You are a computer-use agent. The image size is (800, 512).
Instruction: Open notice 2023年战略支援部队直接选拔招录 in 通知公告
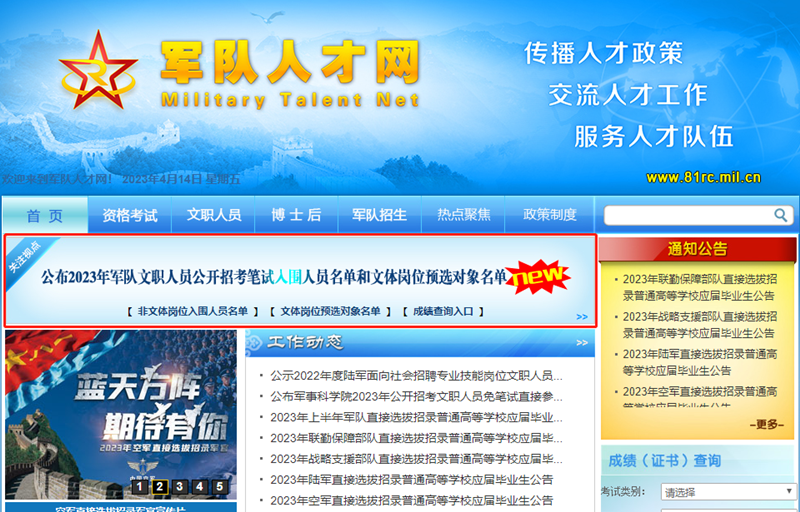(699, 325)
